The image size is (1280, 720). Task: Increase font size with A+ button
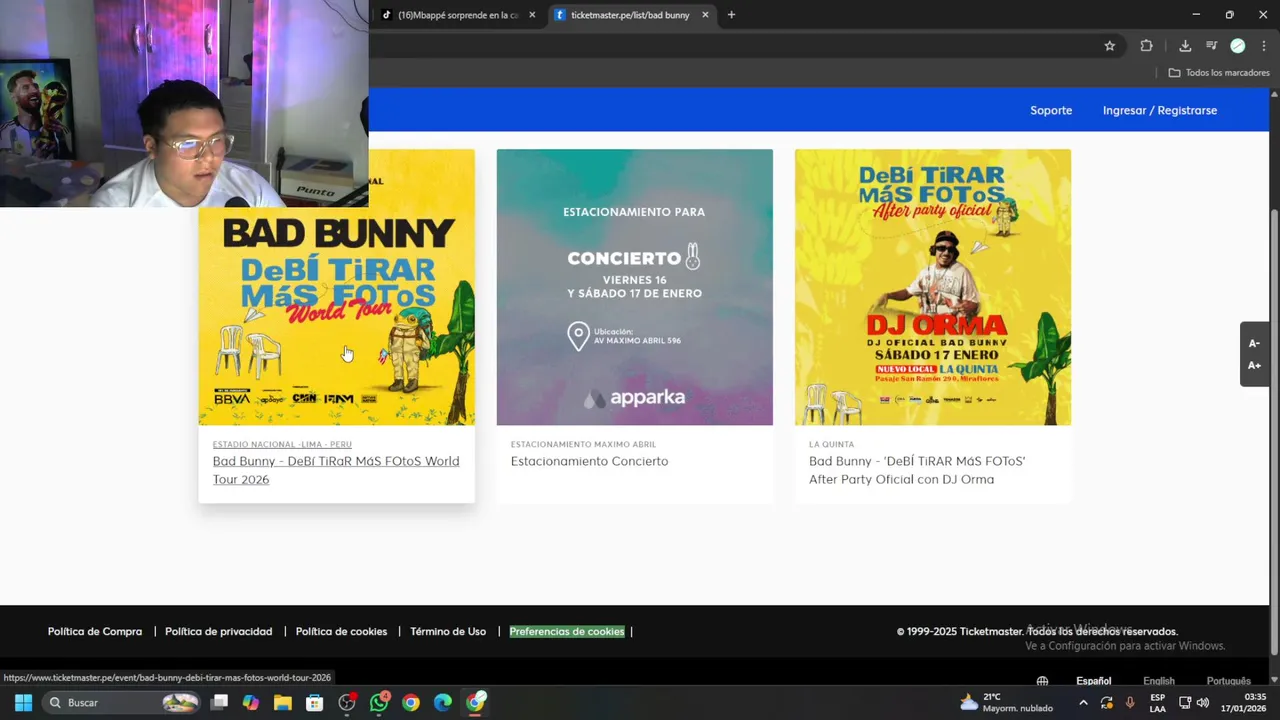pyautogui.click(x=1254, y=366)
